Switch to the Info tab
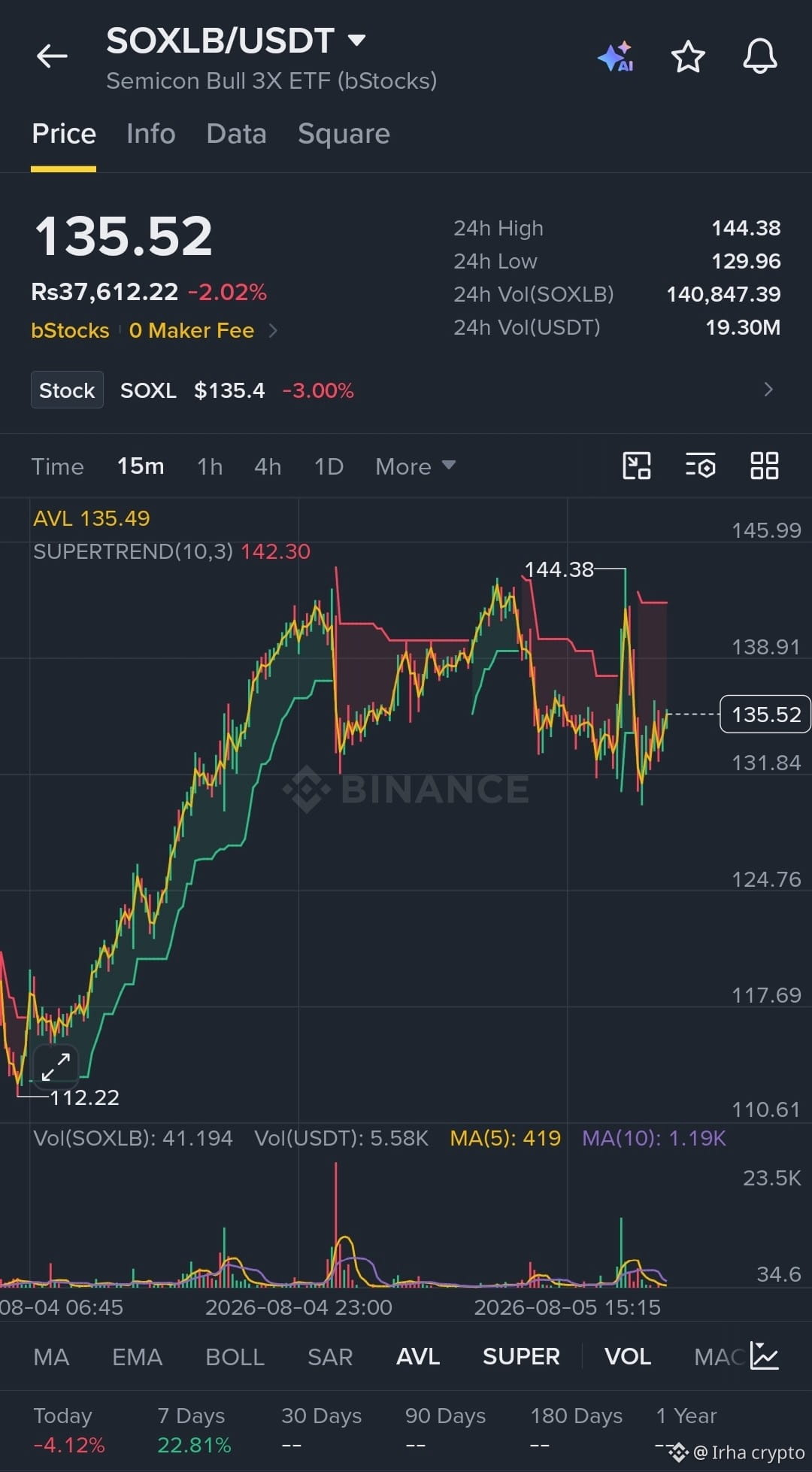 pyautogui.click(x=151, y=133)
